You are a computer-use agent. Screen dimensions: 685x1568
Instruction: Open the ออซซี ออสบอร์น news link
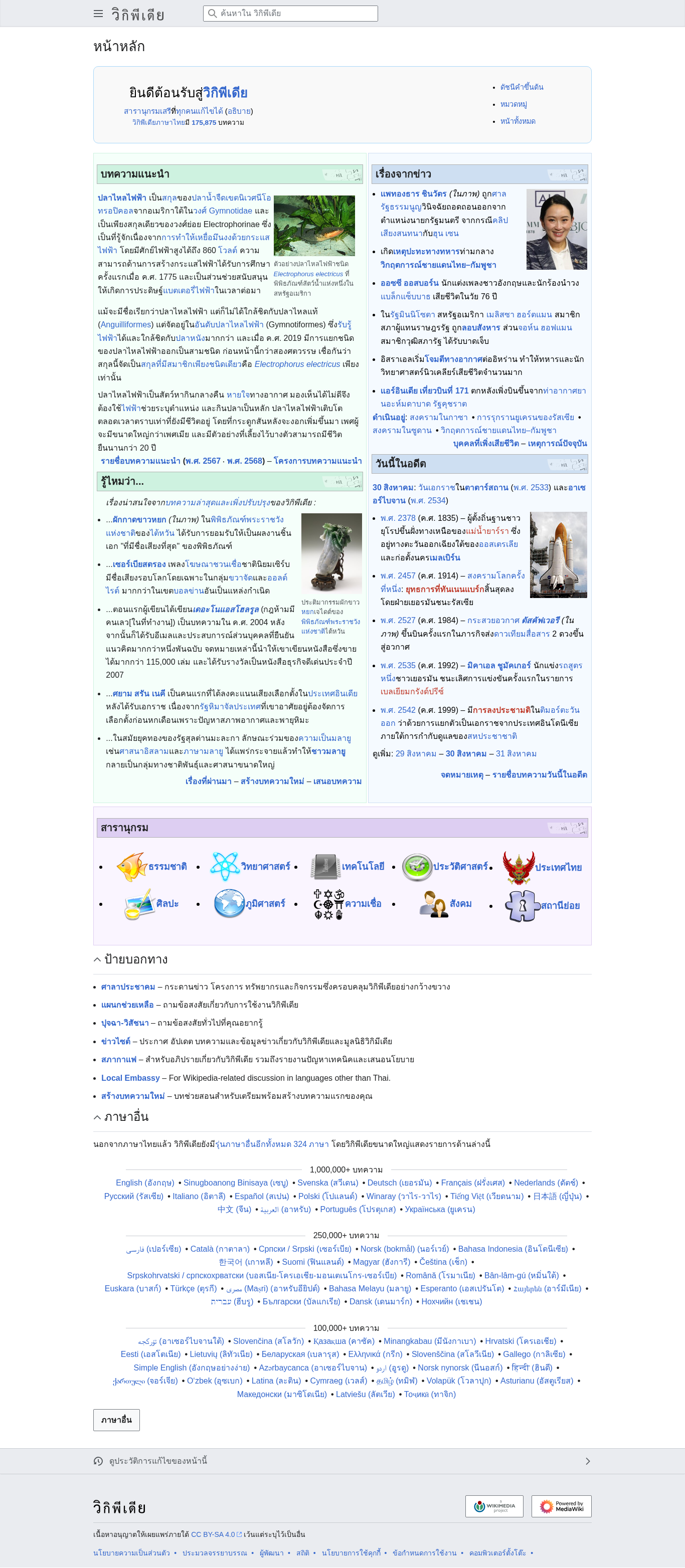[x=410, y=283]
